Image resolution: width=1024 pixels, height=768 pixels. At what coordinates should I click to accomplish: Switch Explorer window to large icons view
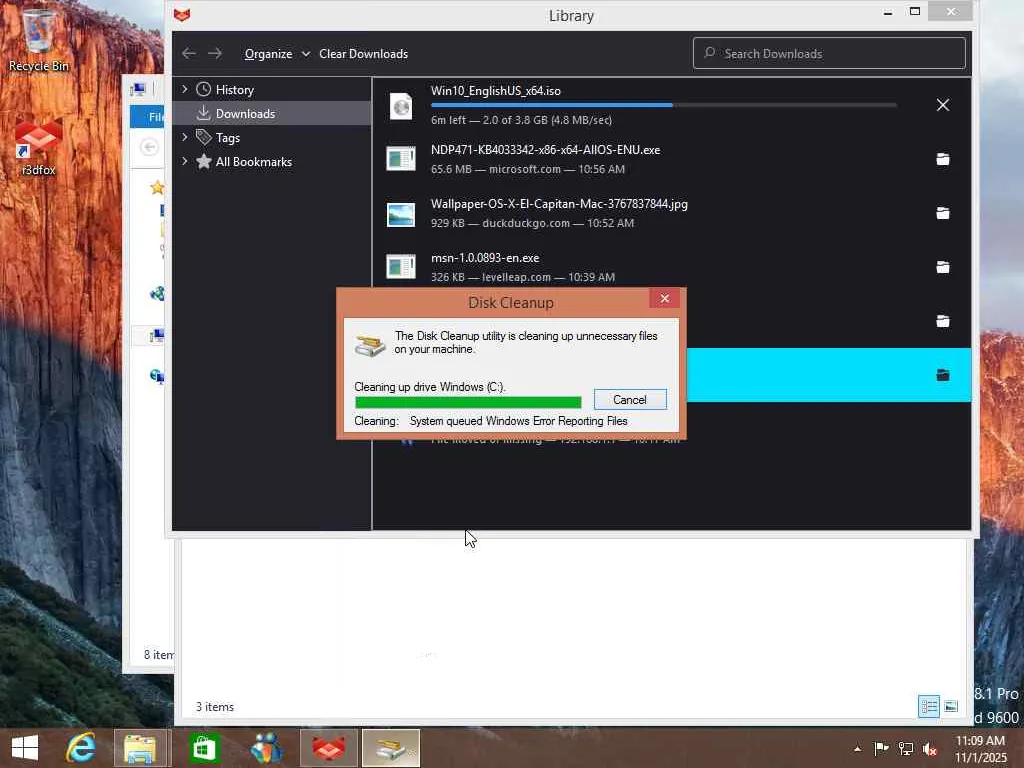pos(951,706)
